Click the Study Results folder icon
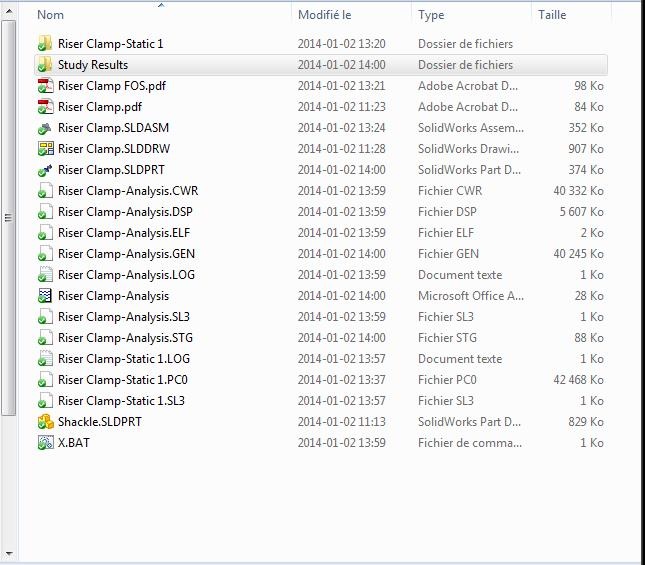This screenshot has height=565, width=645. point(45,64)
